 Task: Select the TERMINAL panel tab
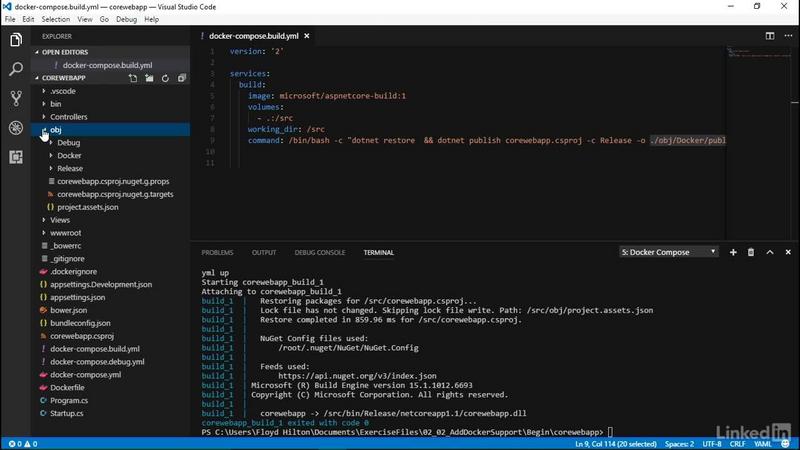click(x=379, y=253)
